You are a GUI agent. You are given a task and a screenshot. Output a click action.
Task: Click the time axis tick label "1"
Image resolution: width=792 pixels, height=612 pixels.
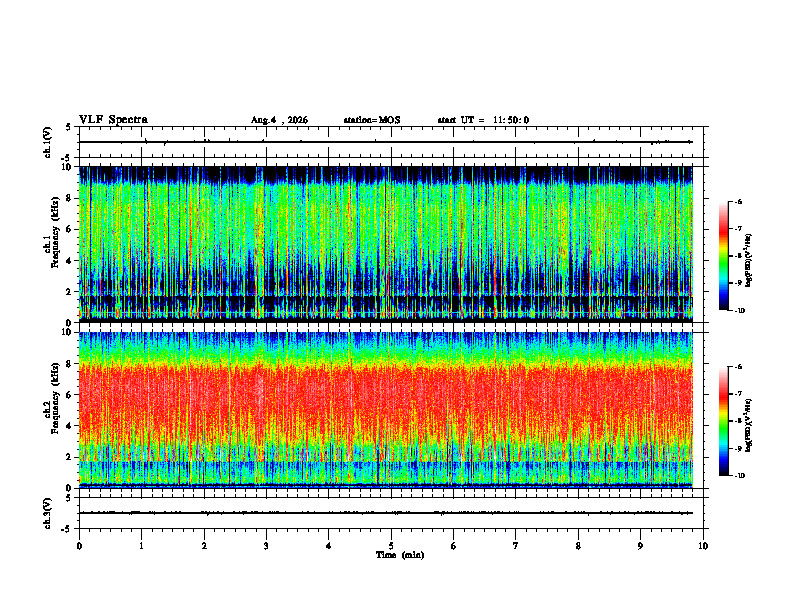point(141,546)
